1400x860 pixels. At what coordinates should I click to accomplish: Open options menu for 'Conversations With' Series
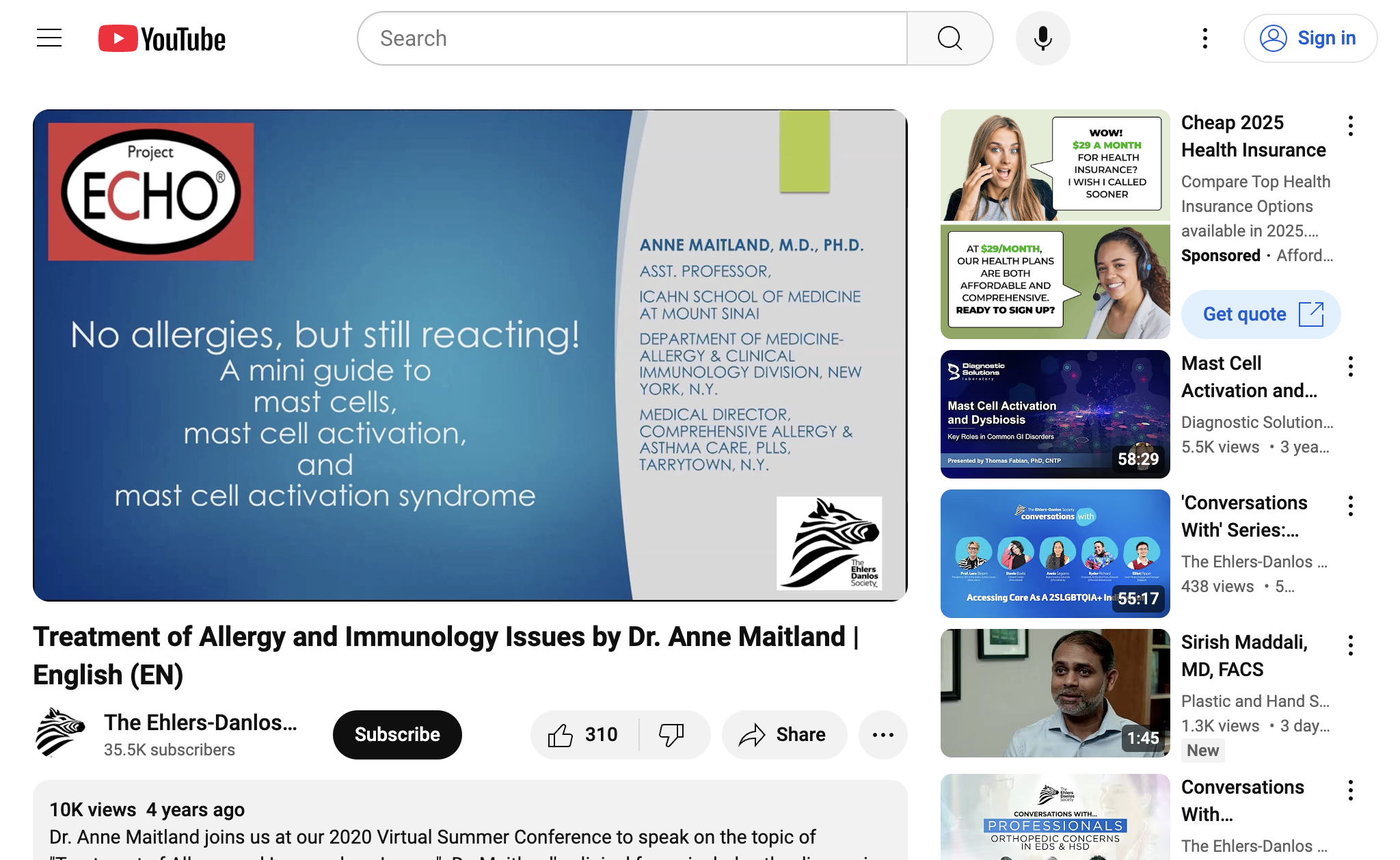point(1351,506)
